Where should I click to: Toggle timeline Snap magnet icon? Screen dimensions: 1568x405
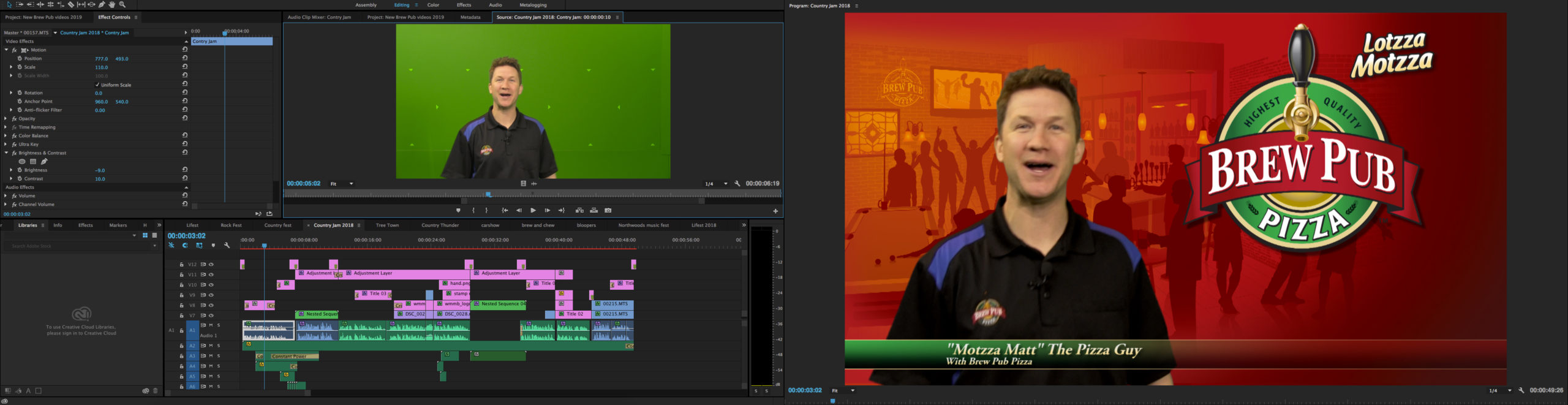point(185,245)
